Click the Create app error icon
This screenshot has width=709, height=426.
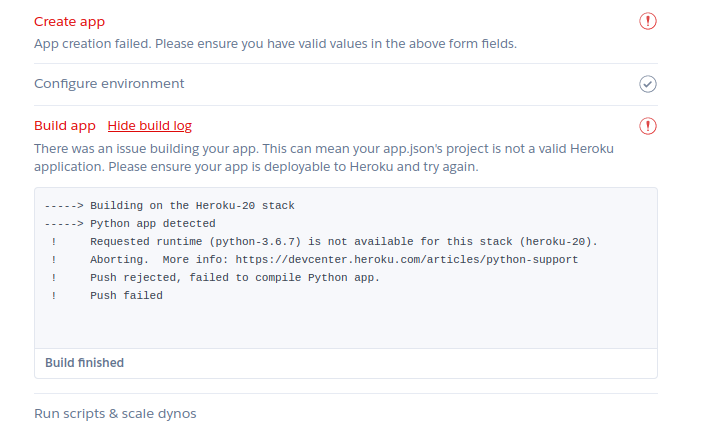tap(648, 21)
